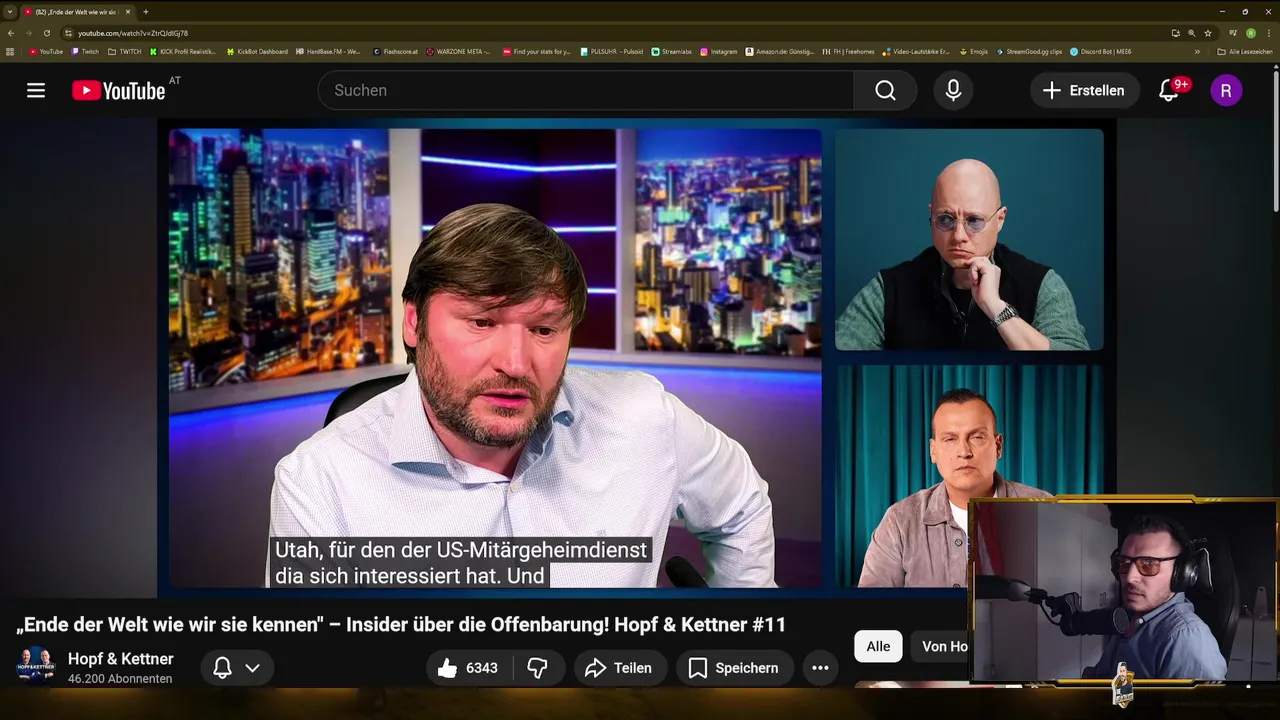Switch to the Ende der Welt browser tab
The width and height of the screenshot is (1280, 720).
click(75, 12)
